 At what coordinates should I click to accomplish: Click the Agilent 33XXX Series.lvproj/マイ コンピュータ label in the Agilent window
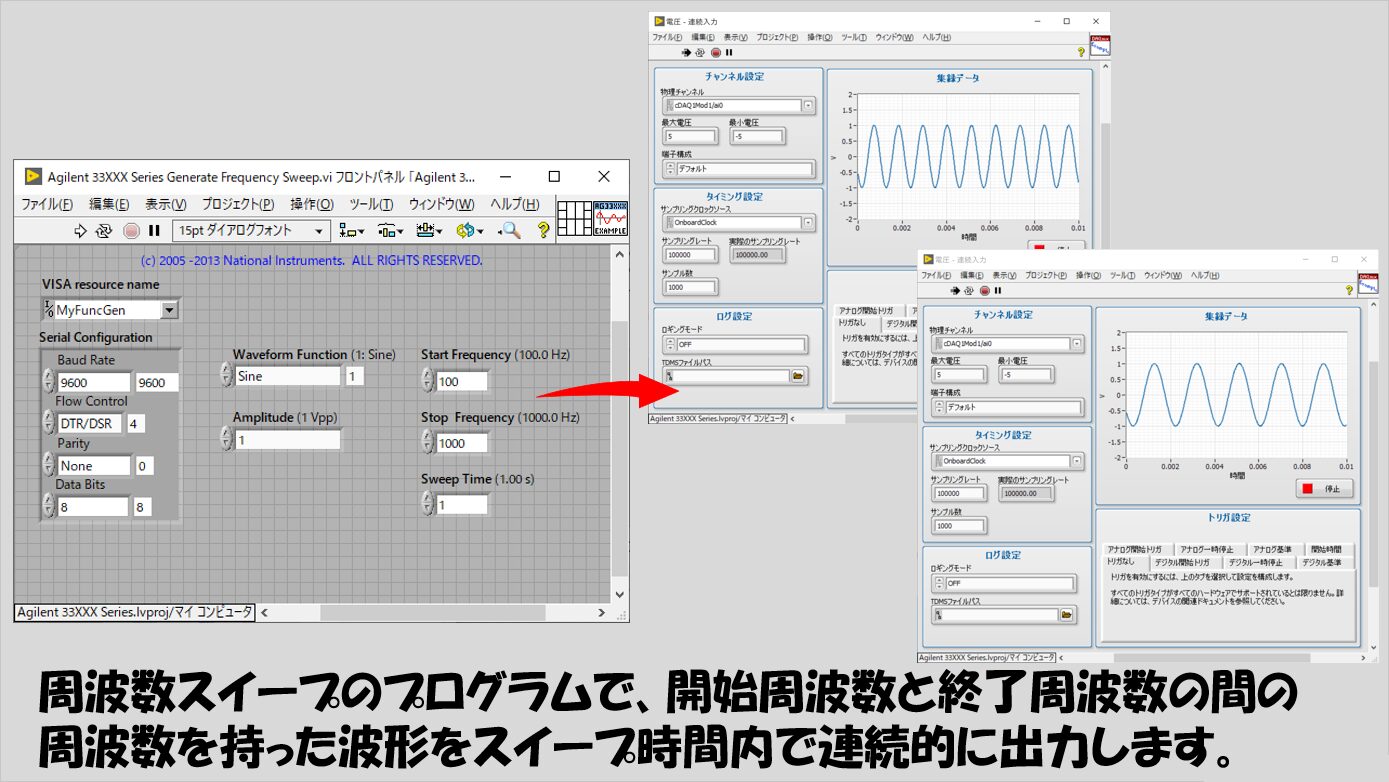tap(134, 612)
